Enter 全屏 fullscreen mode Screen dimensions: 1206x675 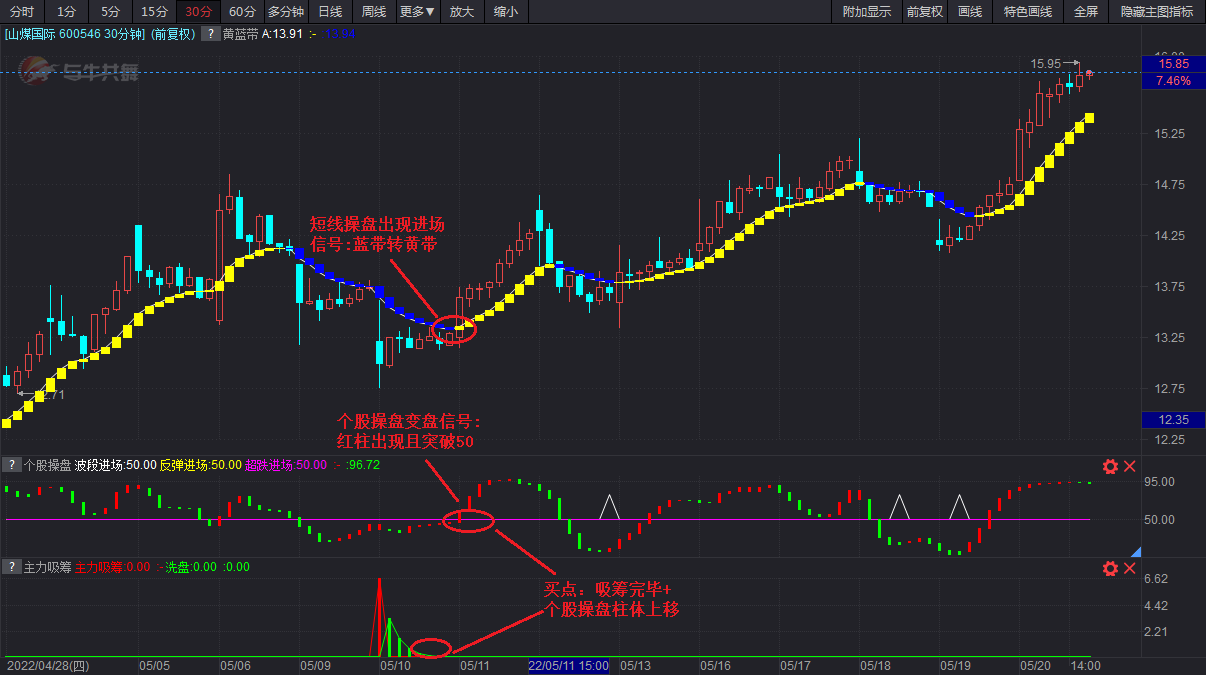coord(1086,12)
